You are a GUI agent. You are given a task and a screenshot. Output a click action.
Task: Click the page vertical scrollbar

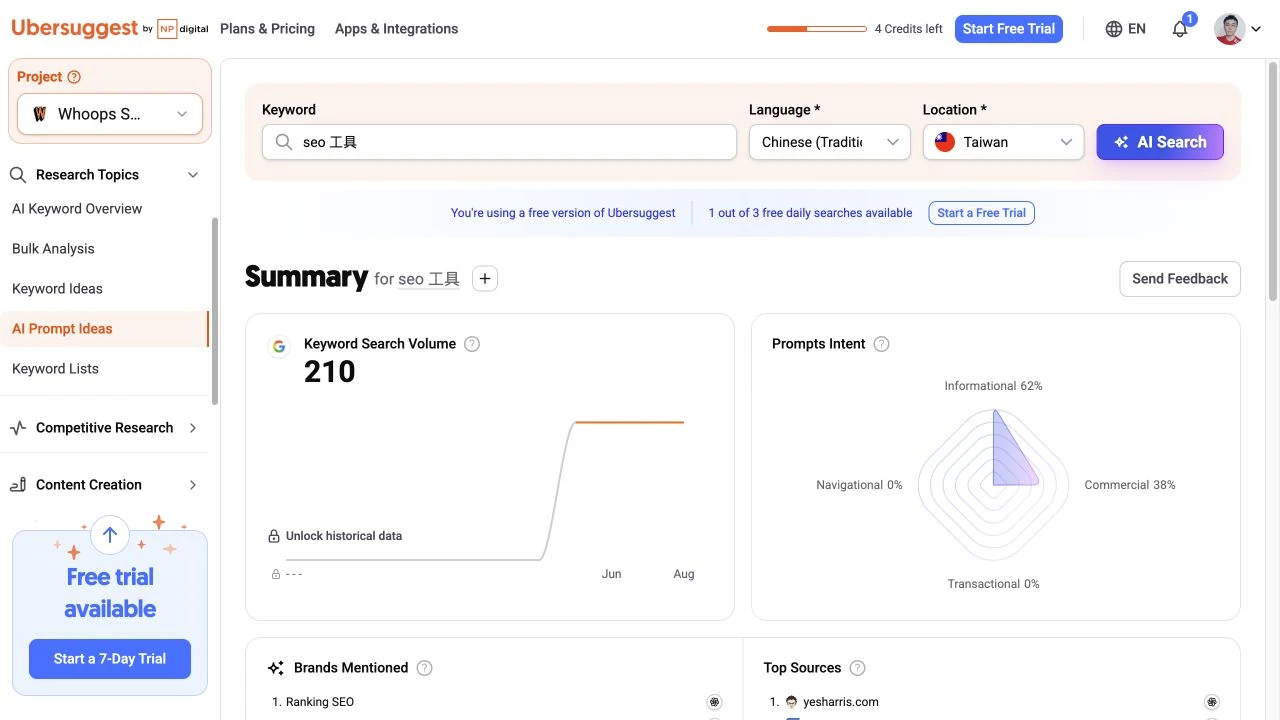[x=1273, y=180]
